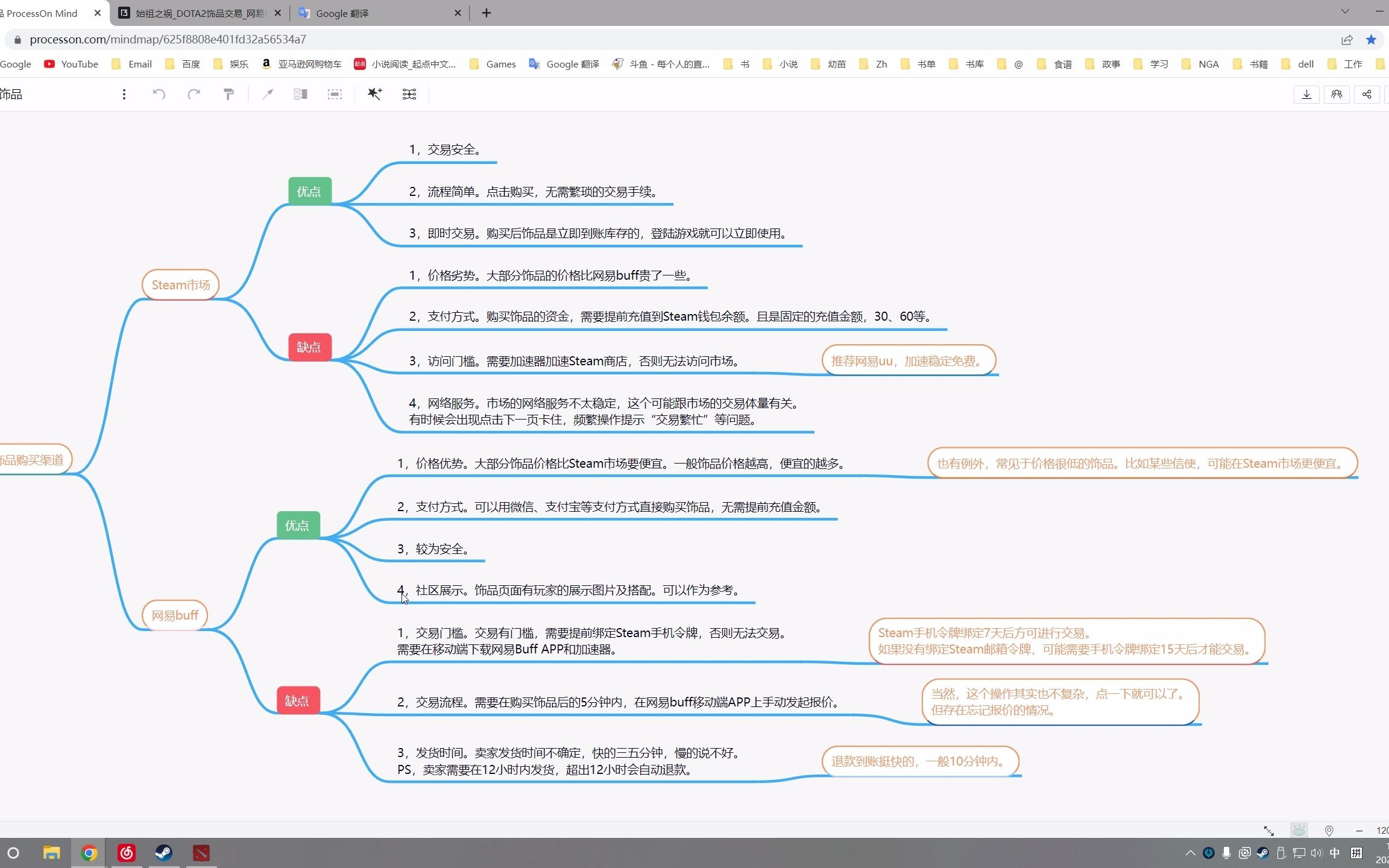Switch to the 始祖之祸 DOTA2 tab
Image resolution: width=1389 pixels, height=868 pixels.
[199, 13]
